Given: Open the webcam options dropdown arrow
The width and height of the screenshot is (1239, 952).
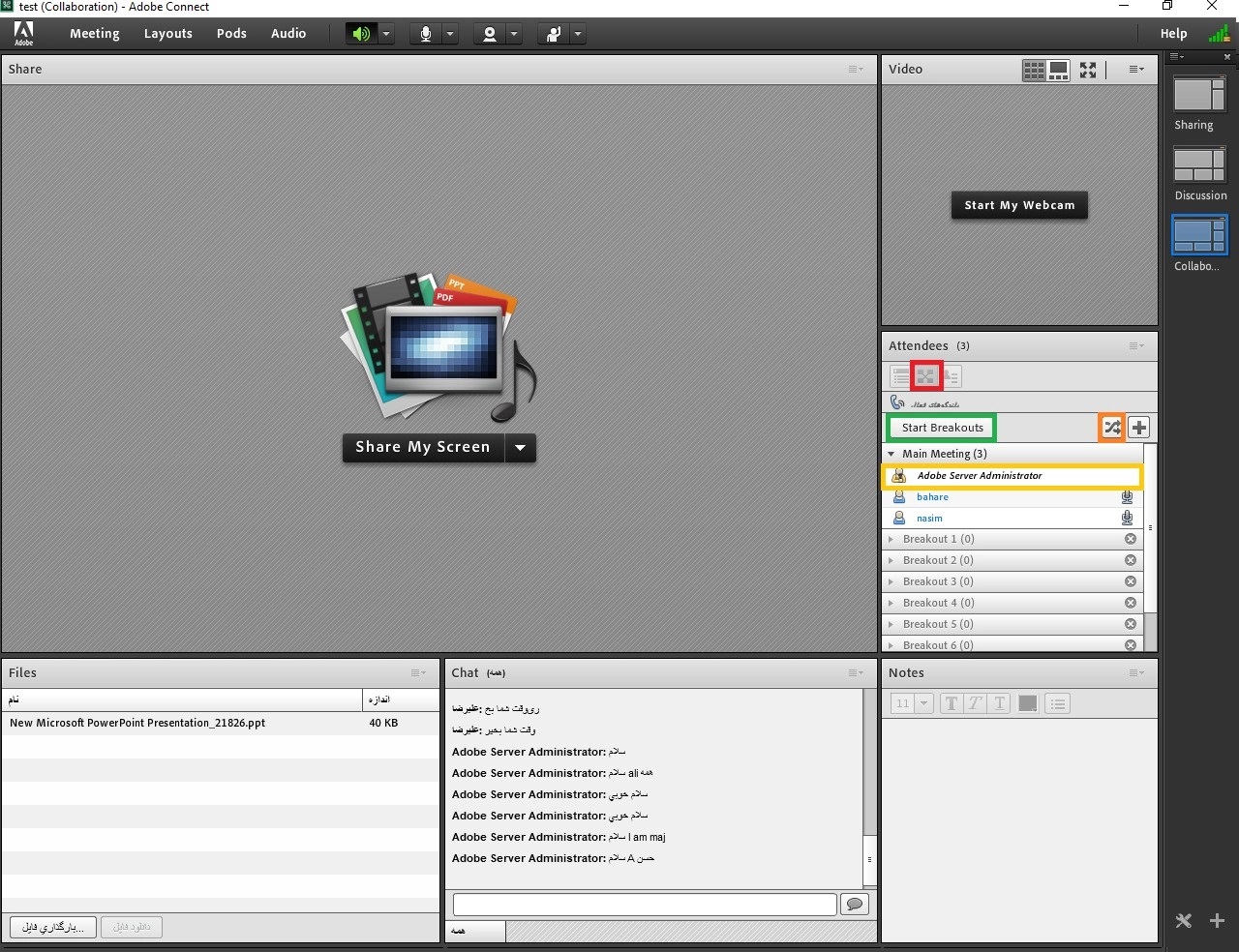Looking at the screenshot, I should click(513, 34).
